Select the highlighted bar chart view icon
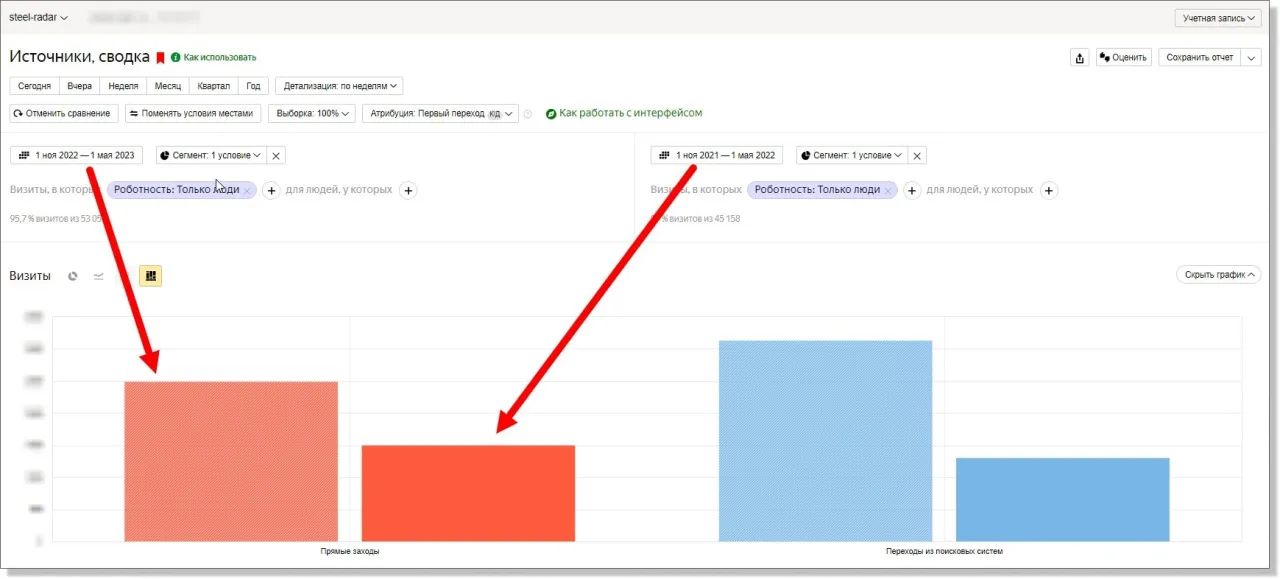The width and height of the screenshot is (1280, 579). click(x=150, y=276)
